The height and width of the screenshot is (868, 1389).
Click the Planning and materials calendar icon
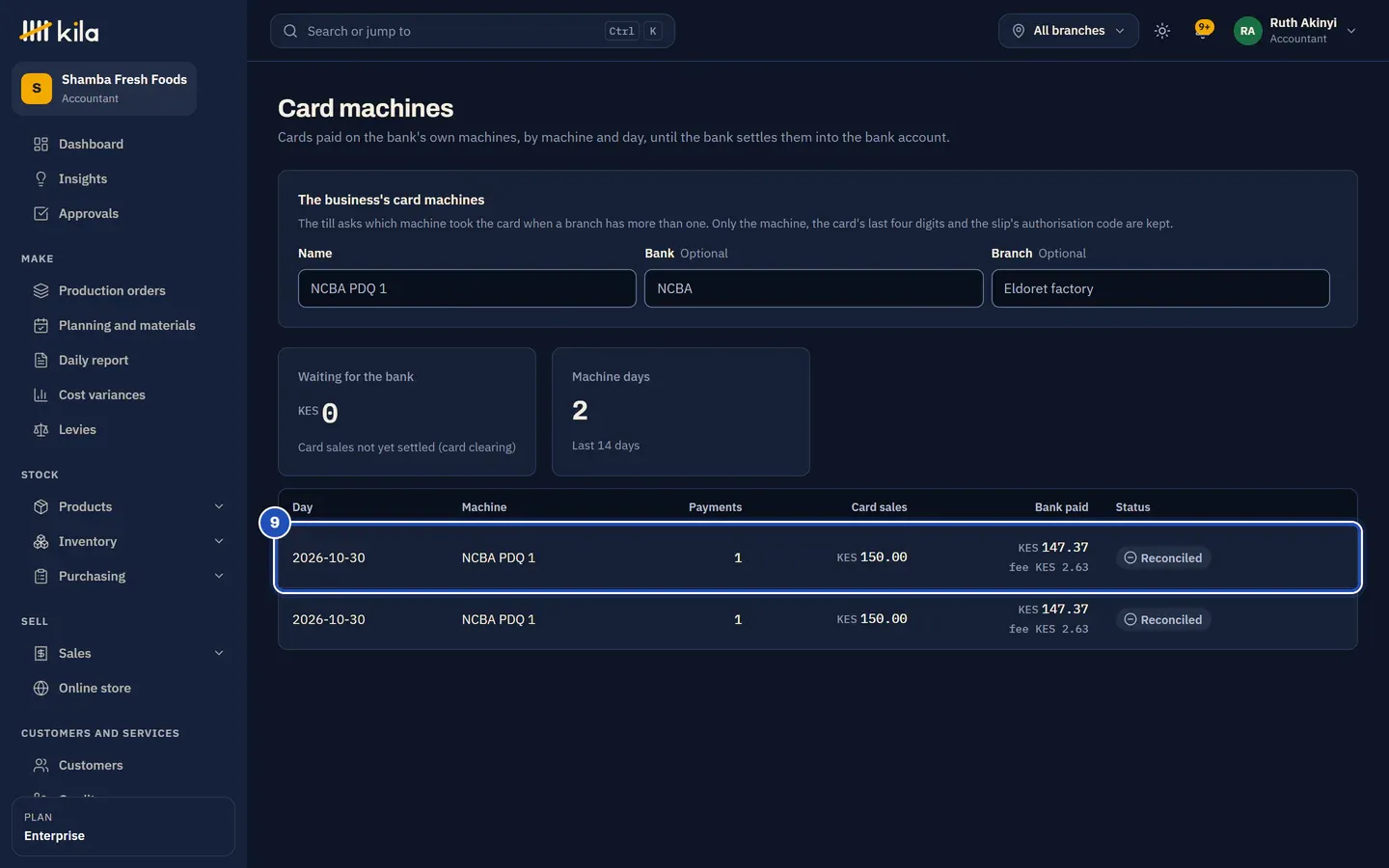pyautogui.click(x=41, y=325)
